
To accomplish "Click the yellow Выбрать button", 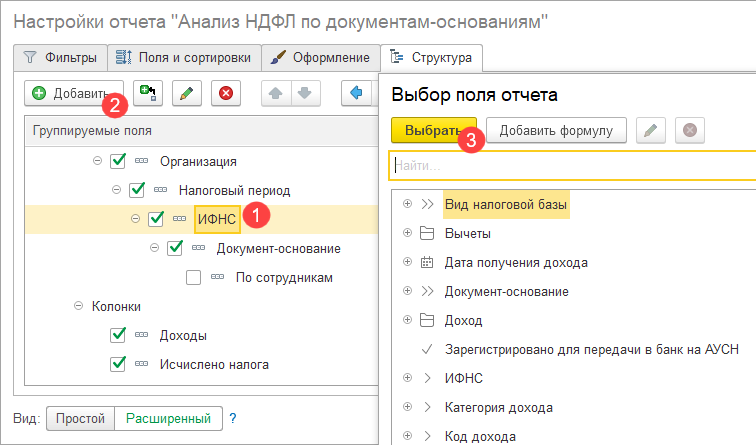I will click(x=433, y=130).
